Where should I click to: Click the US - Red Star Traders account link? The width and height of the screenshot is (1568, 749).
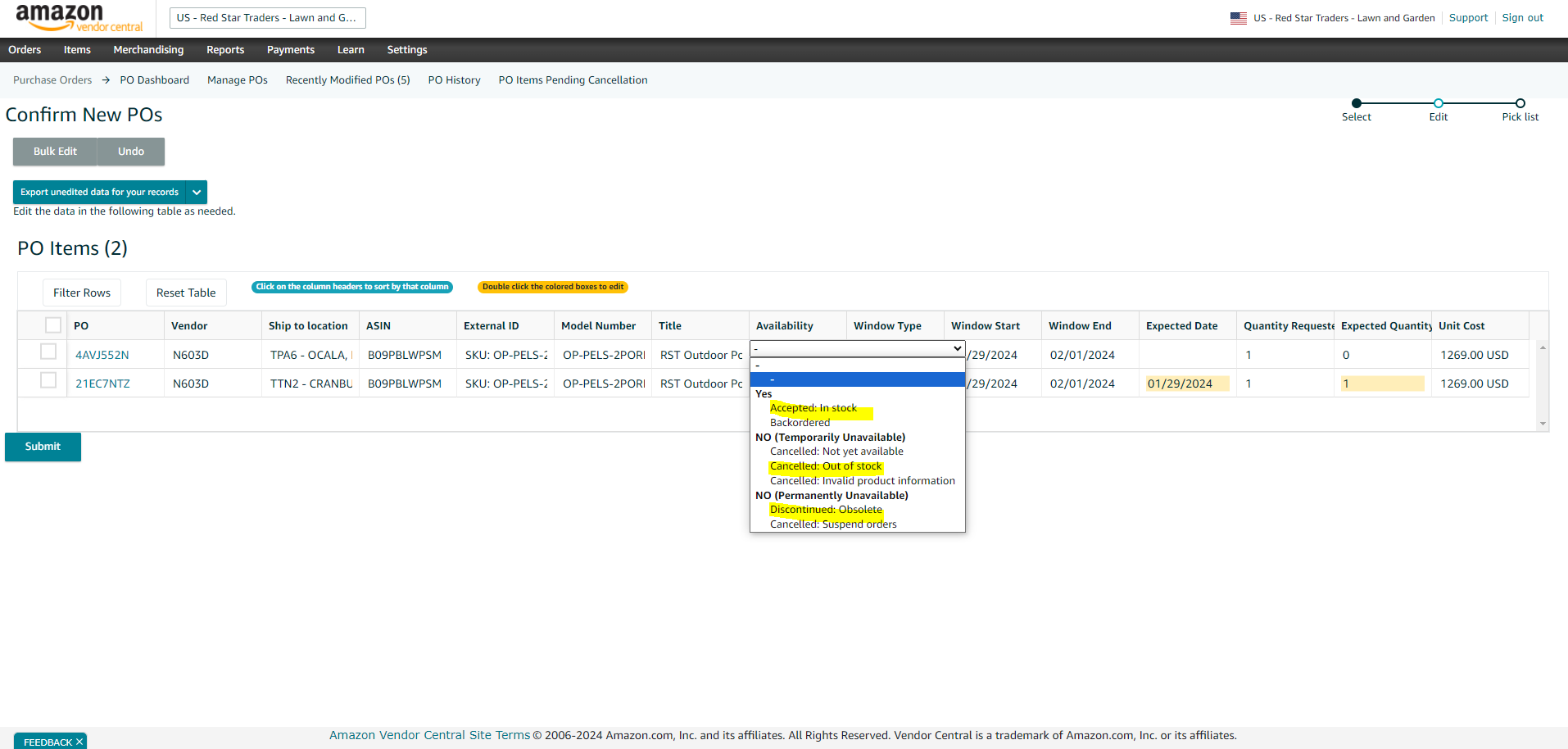pyautogui.click(x=1344, y=18)
